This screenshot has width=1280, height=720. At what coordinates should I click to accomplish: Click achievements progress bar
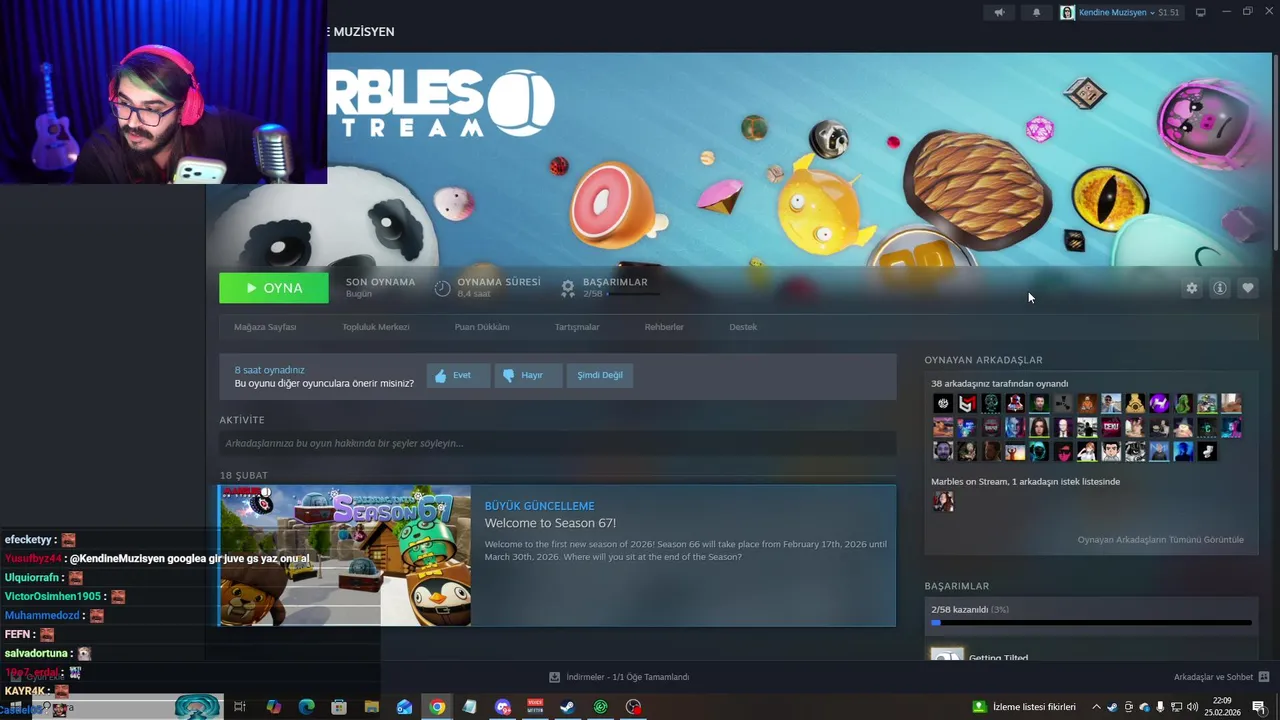tap(1091, 623)
